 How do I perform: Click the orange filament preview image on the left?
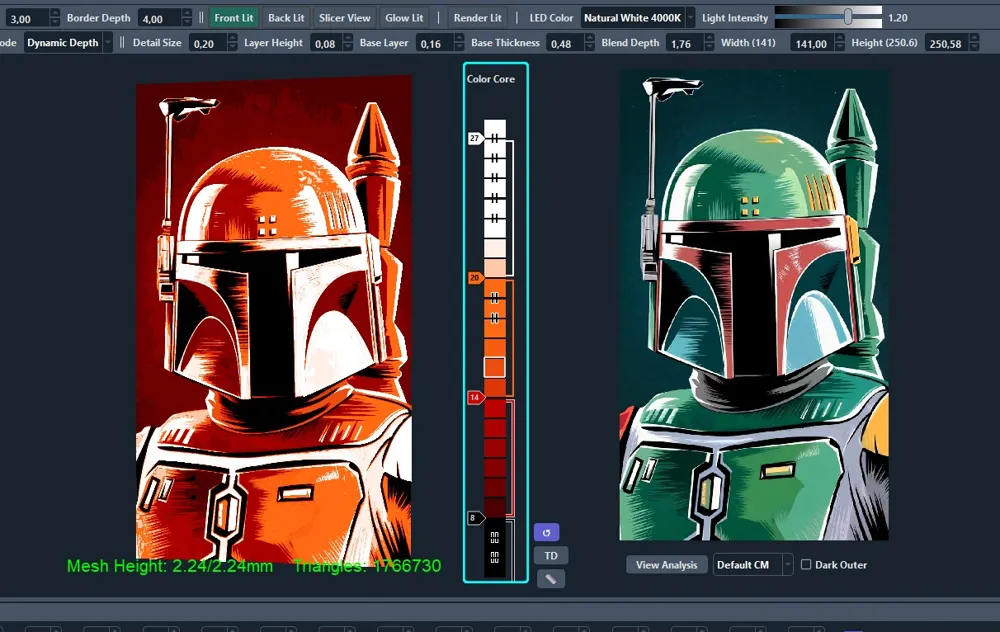(274, 319)
